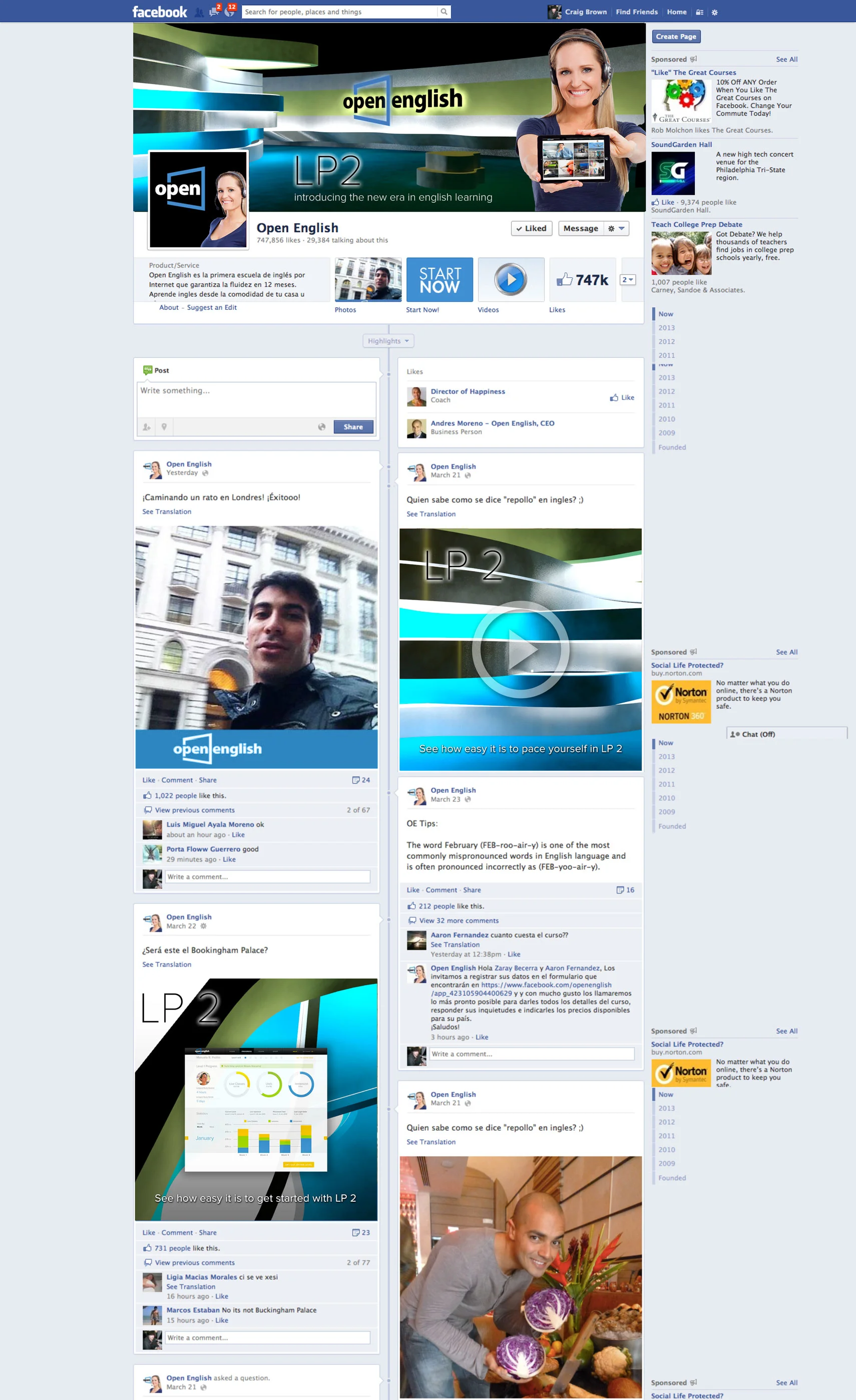Click the audience globe beside the Yesterday timestamp
The width and height of the screenshot is (856, 1400).
click(205, 473)
